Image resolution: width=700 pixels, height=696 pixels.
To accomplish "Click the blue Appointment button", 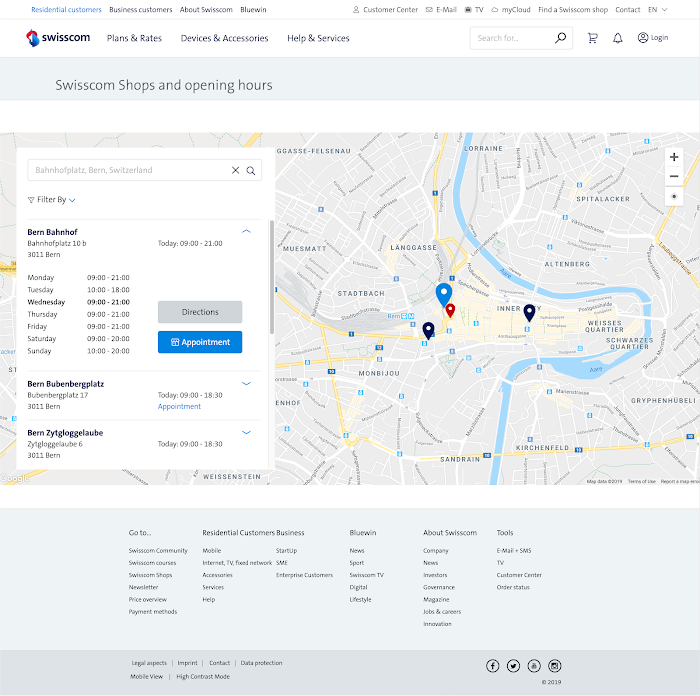I will point(200,342).
